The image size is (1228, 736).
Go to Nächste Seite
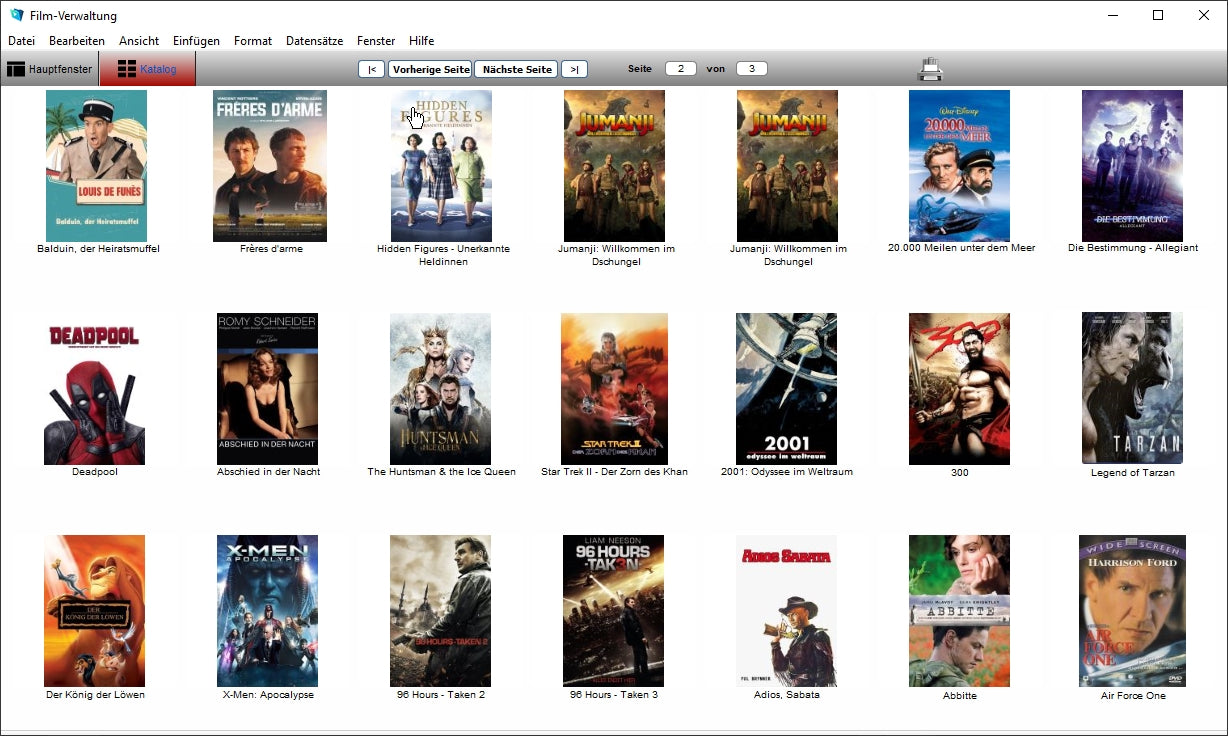coord(516,69)
